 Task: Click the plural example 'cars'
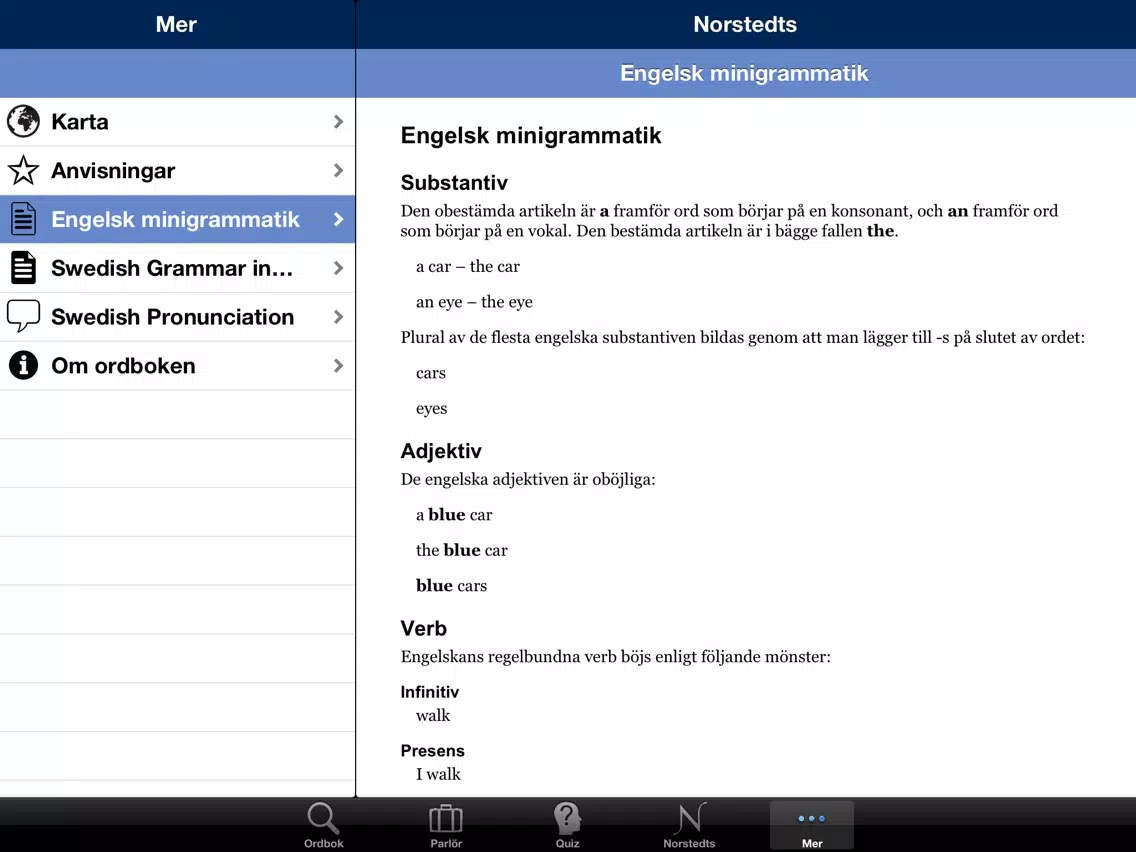(x=430, y=373)
